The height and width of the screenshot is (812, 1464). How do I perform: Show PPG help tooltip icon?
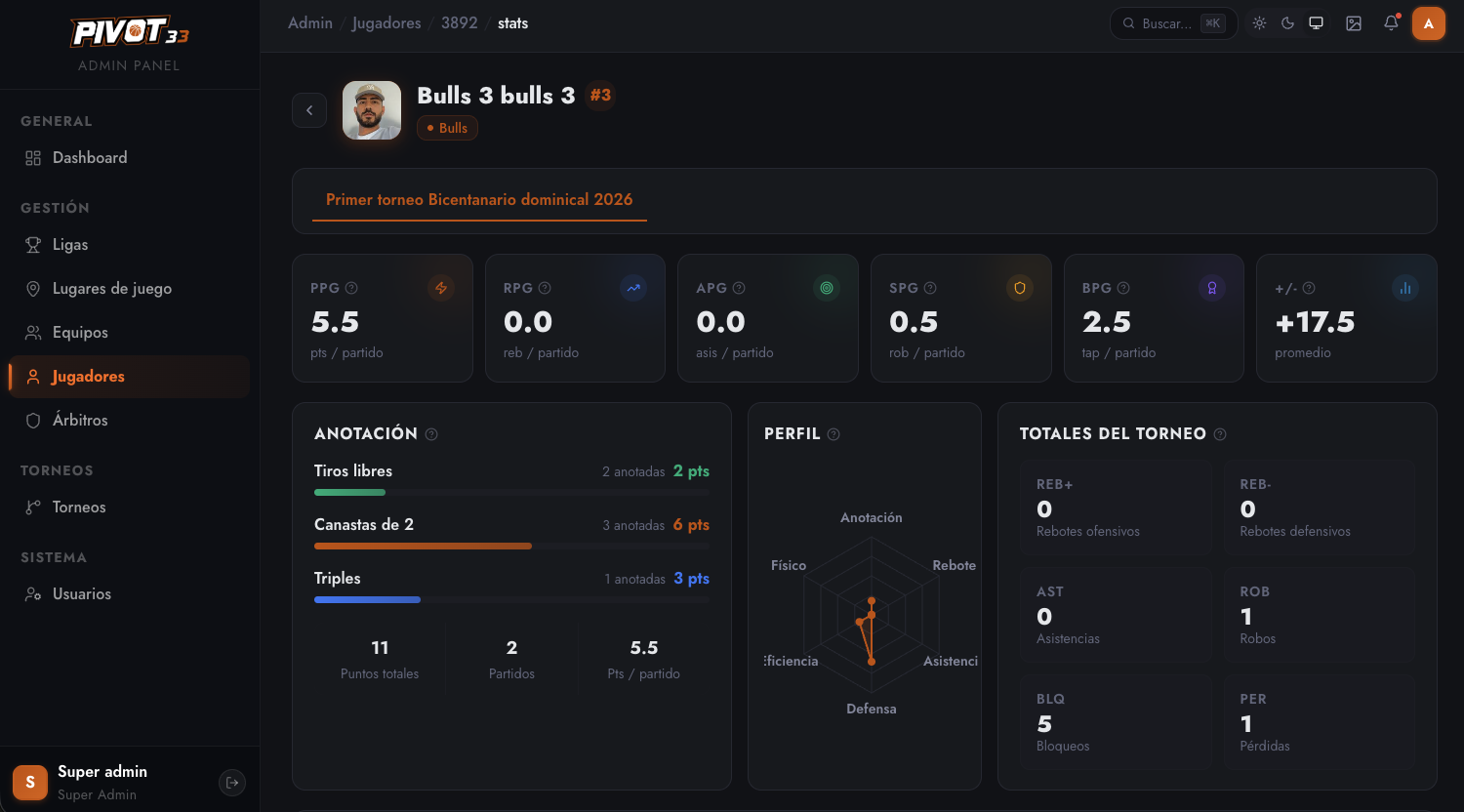click(x=351, y=288)
